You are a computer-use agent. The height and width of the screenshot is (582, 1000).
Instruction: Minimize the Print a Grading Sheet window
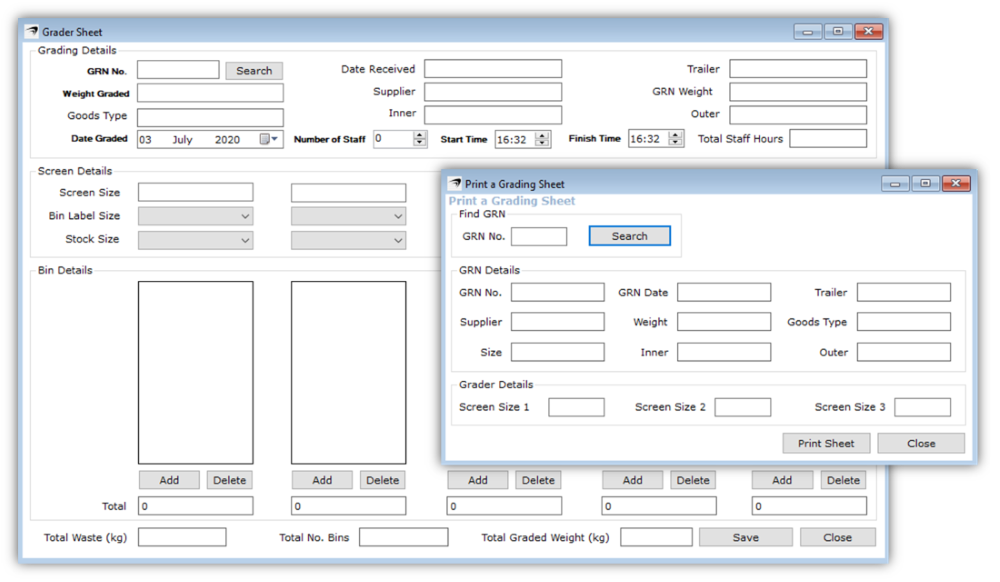[x=895, y=184]
